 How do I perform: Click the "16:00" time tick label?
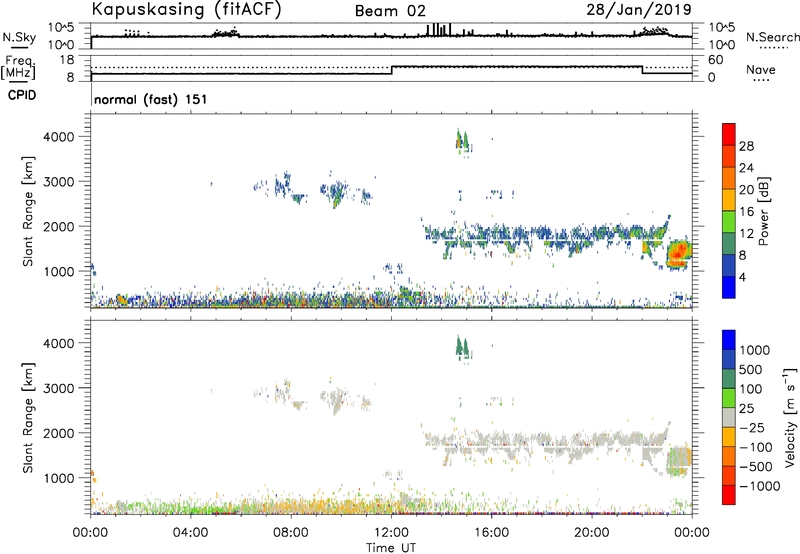(x=491, y=533)
